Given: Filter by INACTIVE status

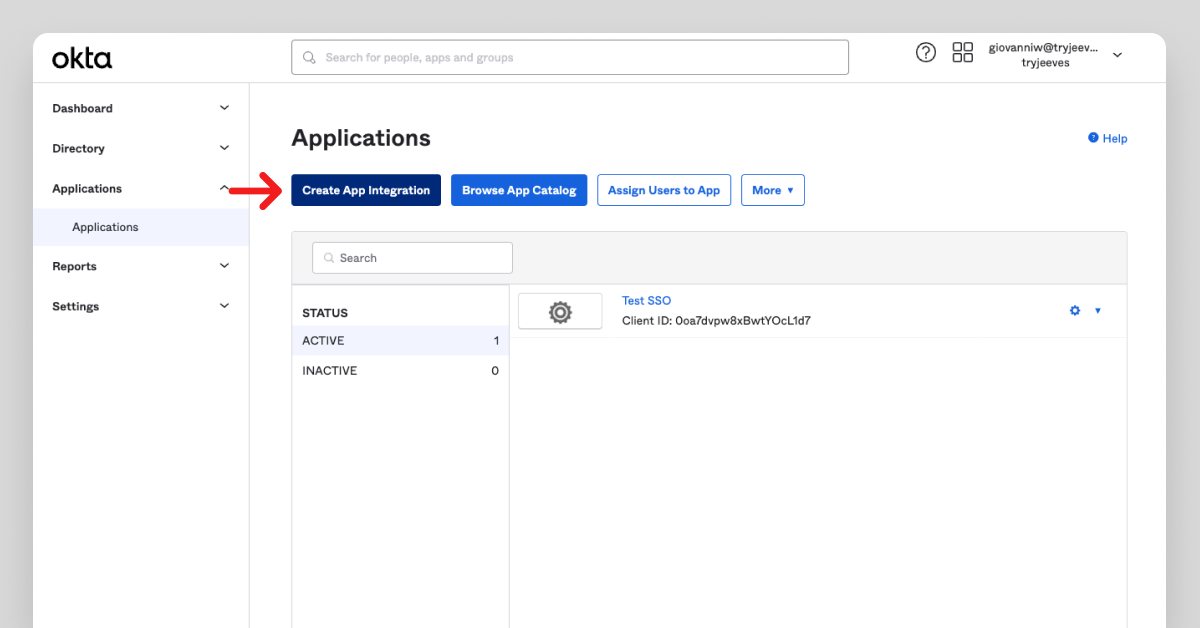Looking at the screenshot, I should point(400,371).
